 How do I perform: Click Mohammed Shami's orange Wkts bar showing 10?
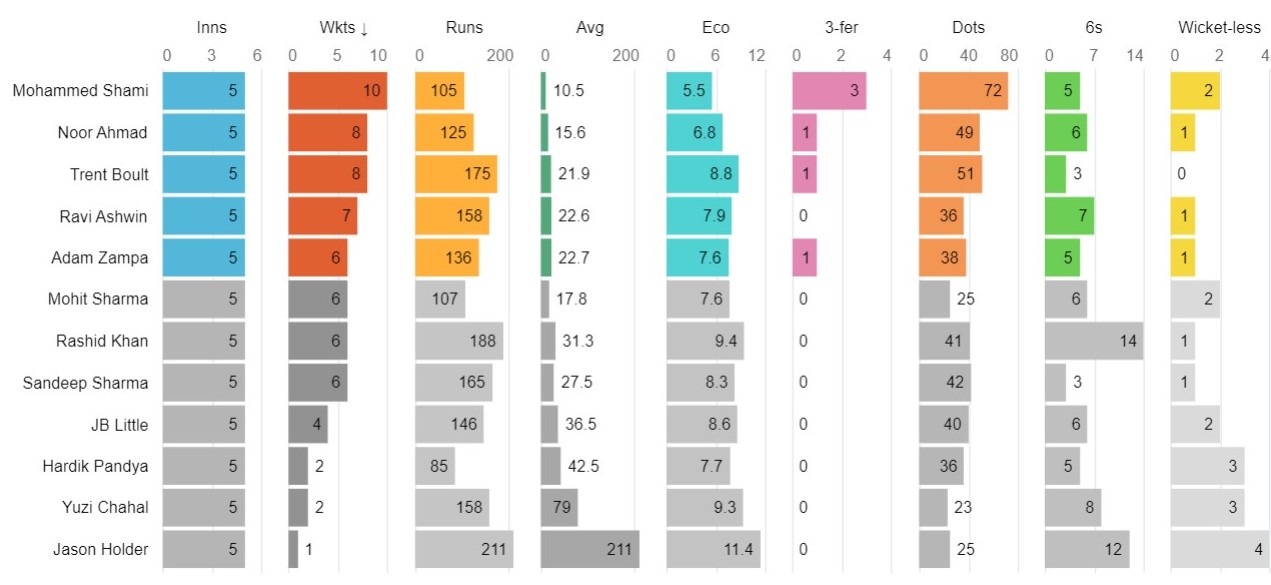pos(337,91)
